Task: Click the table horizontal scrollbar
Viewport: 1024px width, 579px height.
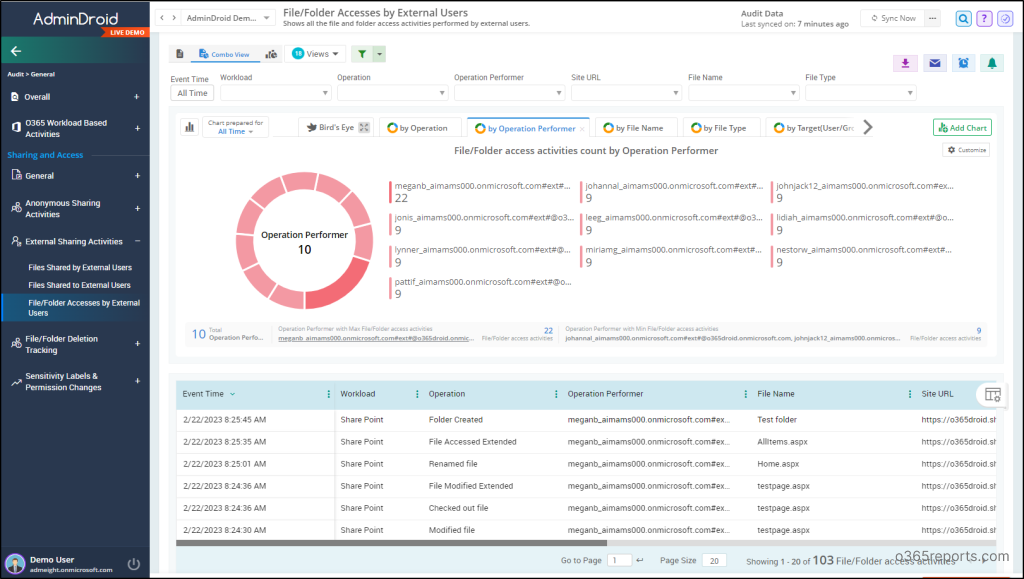Action: (x=391, y=543)
